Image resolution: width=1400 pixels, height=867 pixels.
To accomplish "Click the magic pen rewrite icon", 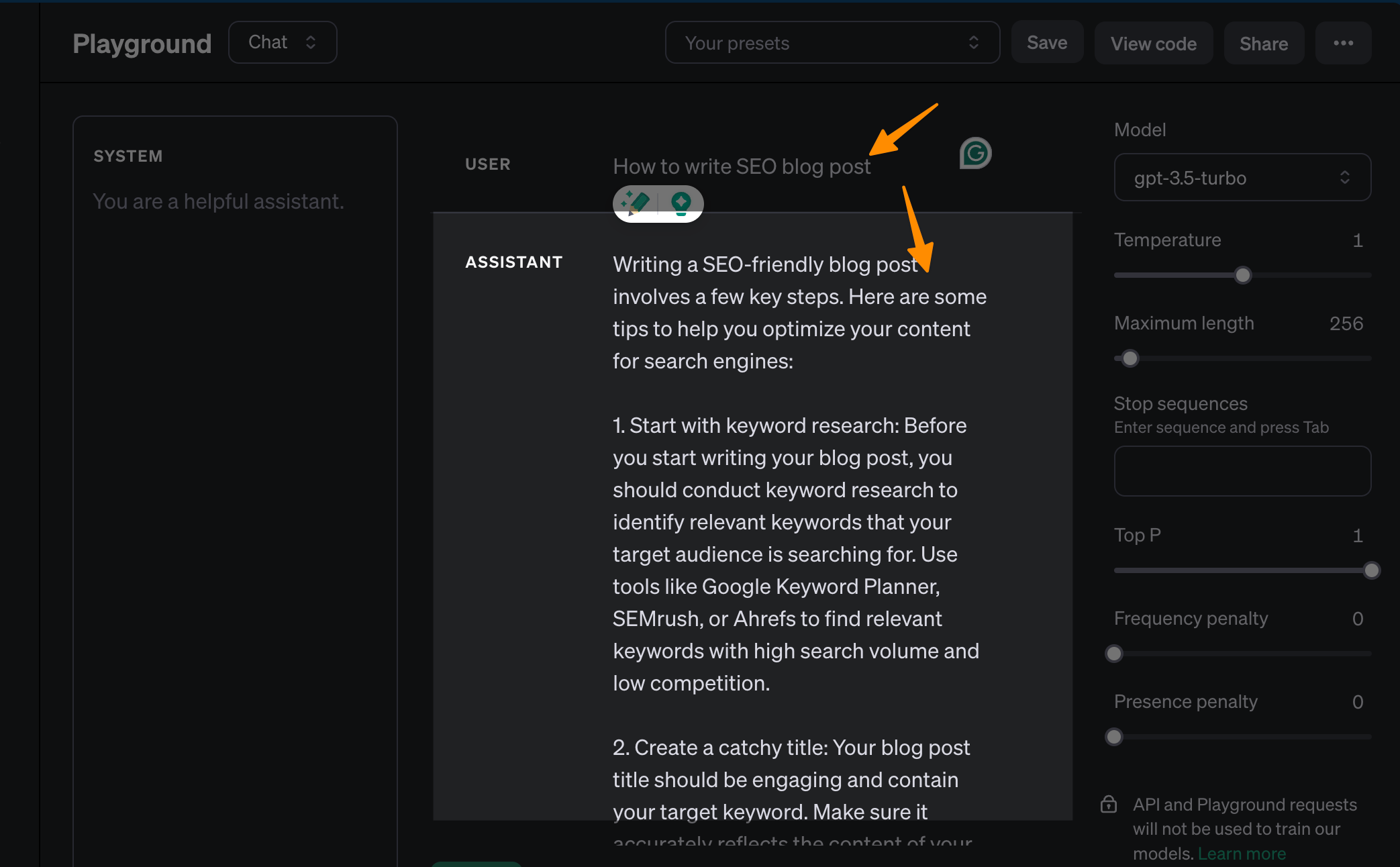I will tap(635, 203).
